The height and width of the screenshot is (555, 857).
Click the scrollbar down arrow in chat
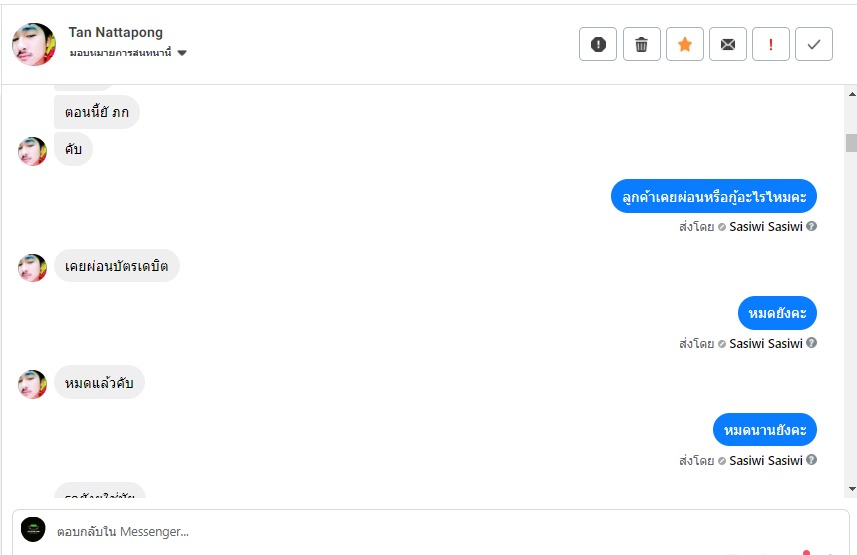pyautogui.click(x=851, y=489)
